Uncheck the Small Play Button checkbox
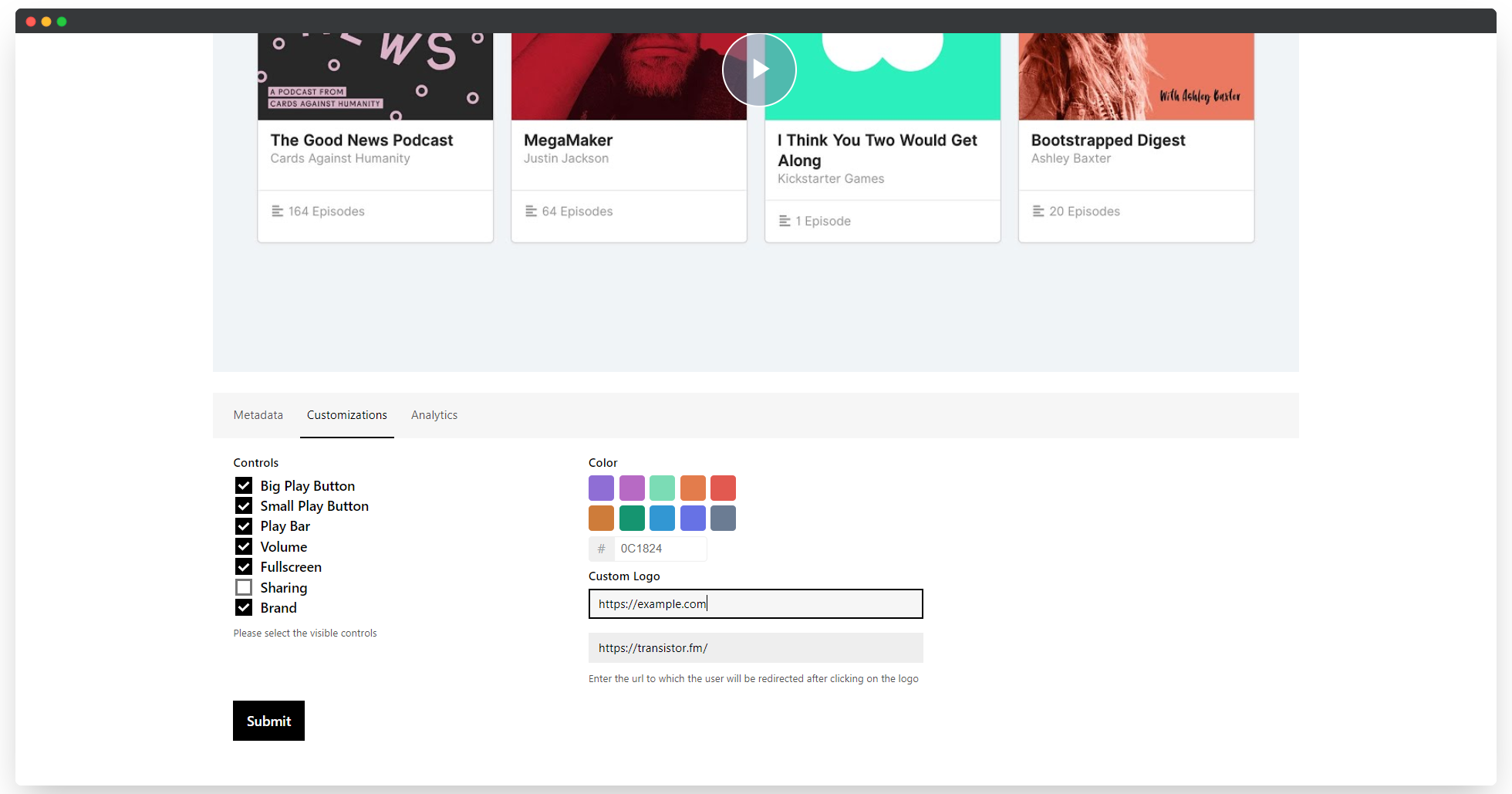Screen dimensions: 1512x794 [244, 505]
